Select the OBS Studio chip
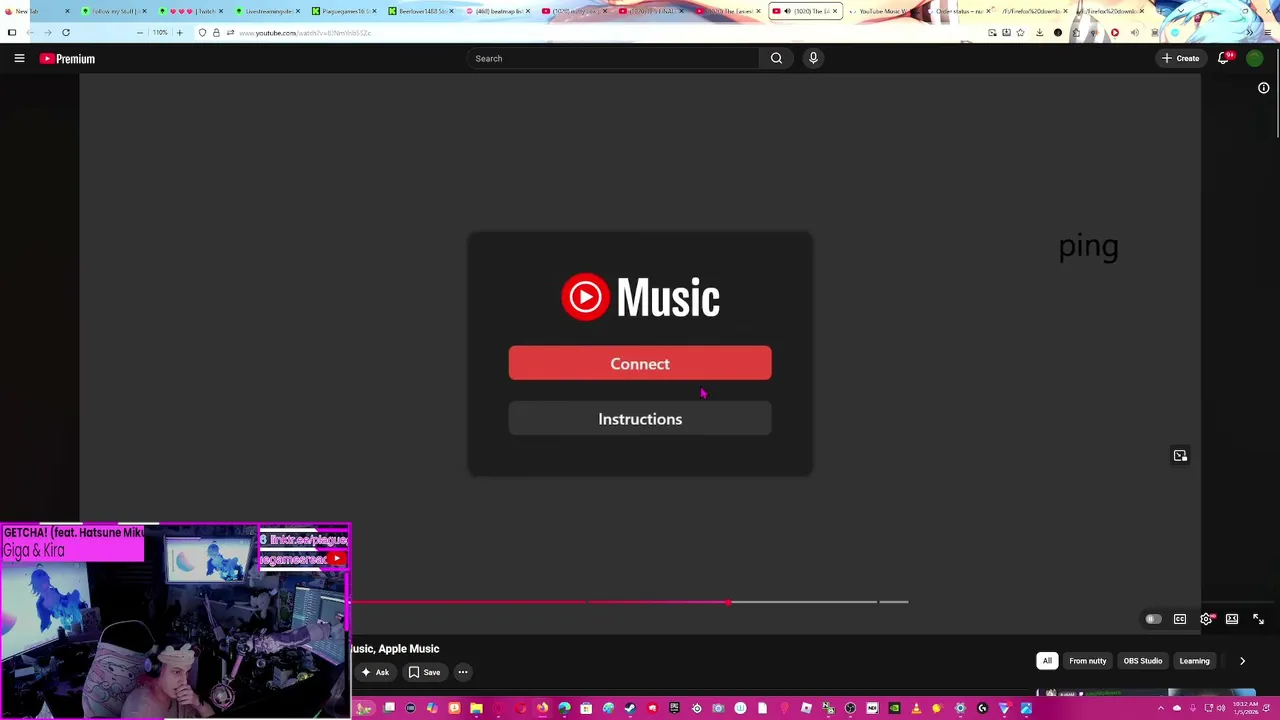1280x720 pixels. click(x=1143, y=661)
